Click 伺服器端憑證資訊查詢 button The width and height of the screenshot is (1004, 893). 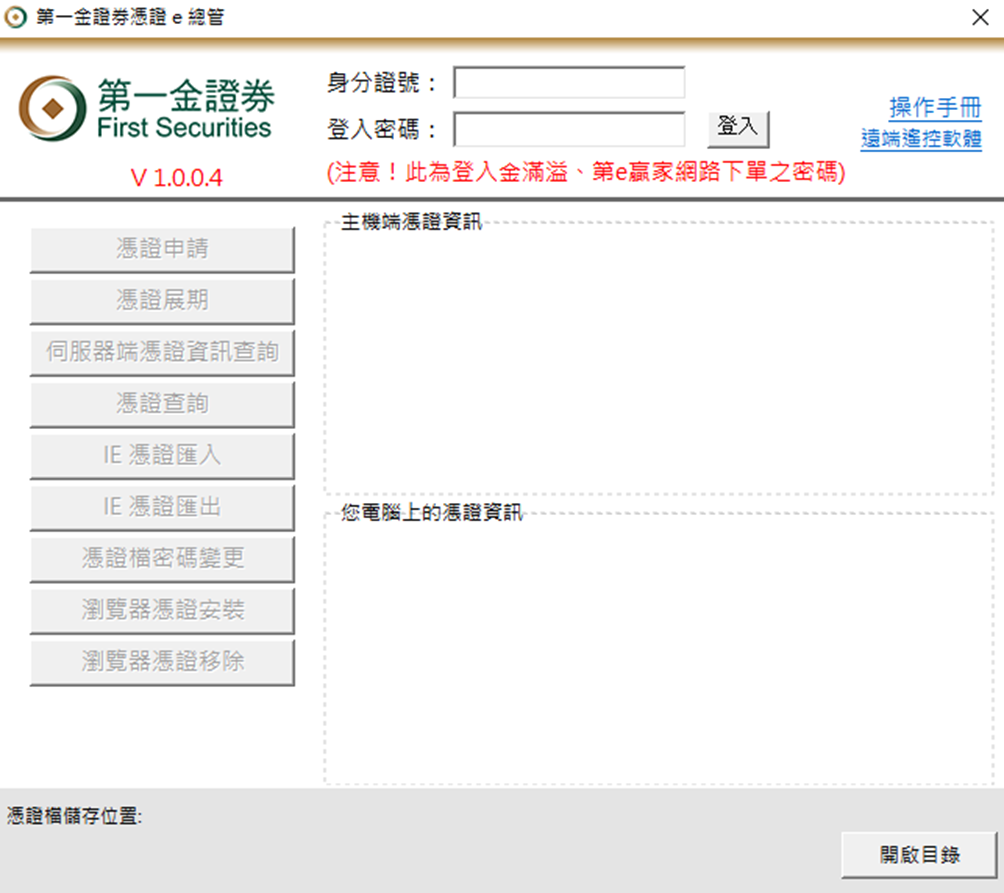(162, 352)
